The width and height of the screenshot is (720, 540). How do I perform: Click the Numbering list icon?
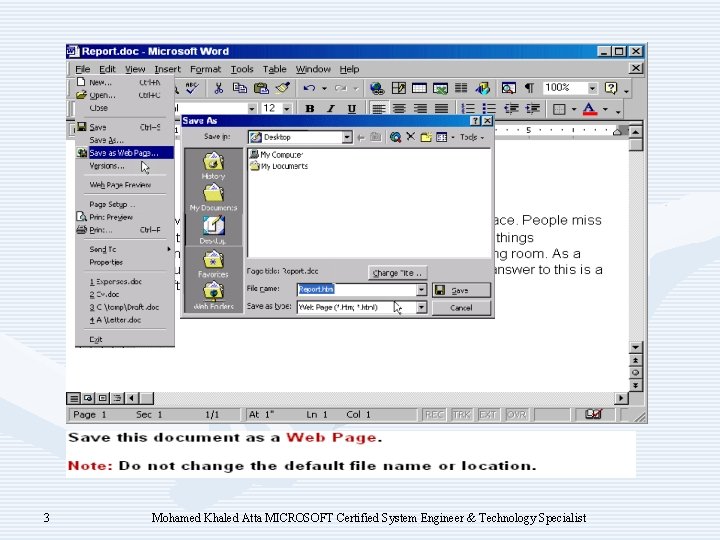click(467, 109)
